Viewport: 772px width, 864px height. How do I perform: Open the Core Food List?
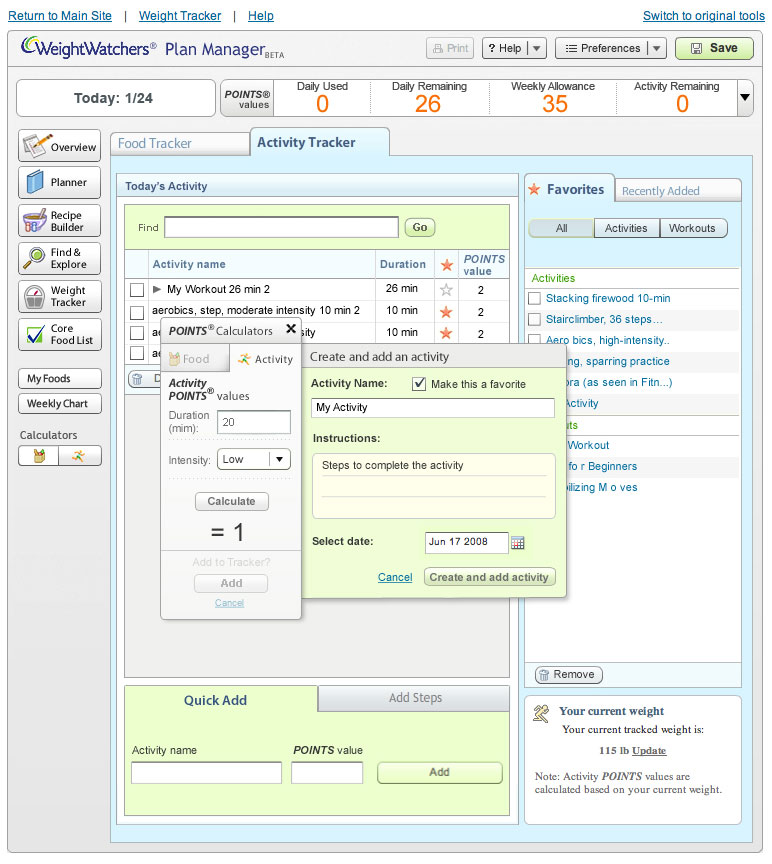pyautogui.click(x=60, y=334)
